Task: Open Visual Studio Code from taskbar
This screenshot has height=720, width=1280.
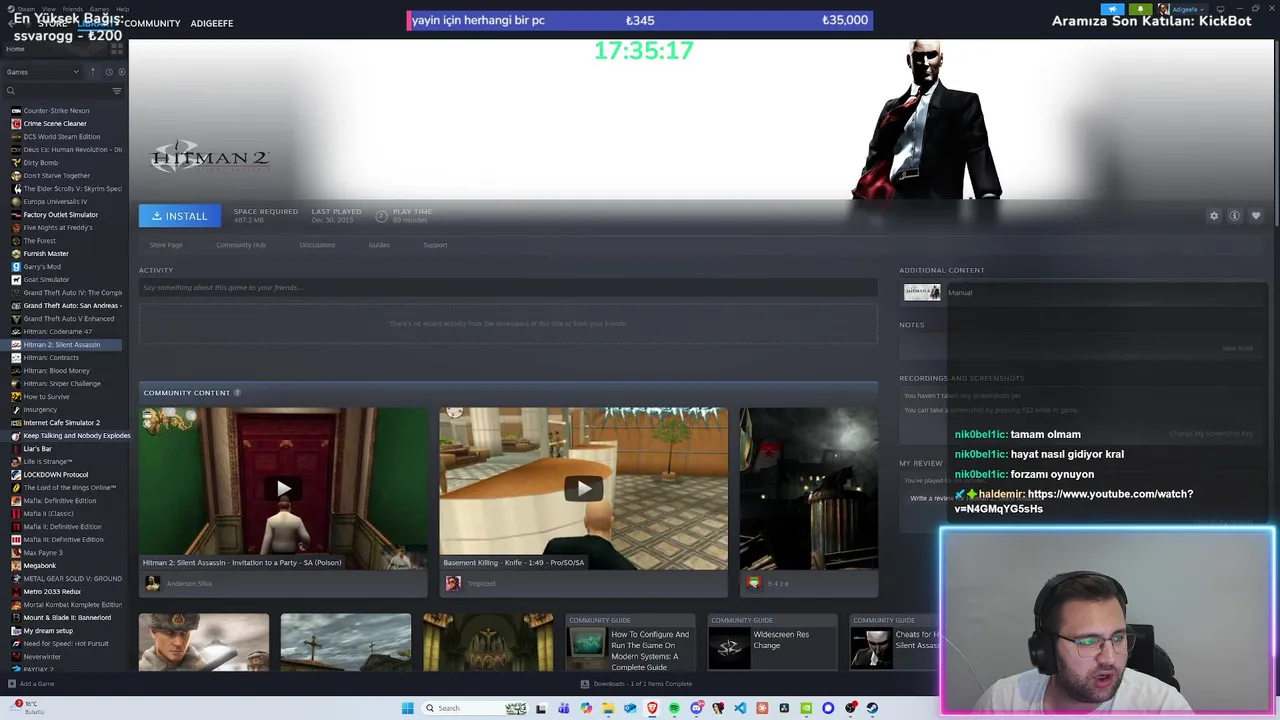Action: pyautogui.click(x=740, y=708)
